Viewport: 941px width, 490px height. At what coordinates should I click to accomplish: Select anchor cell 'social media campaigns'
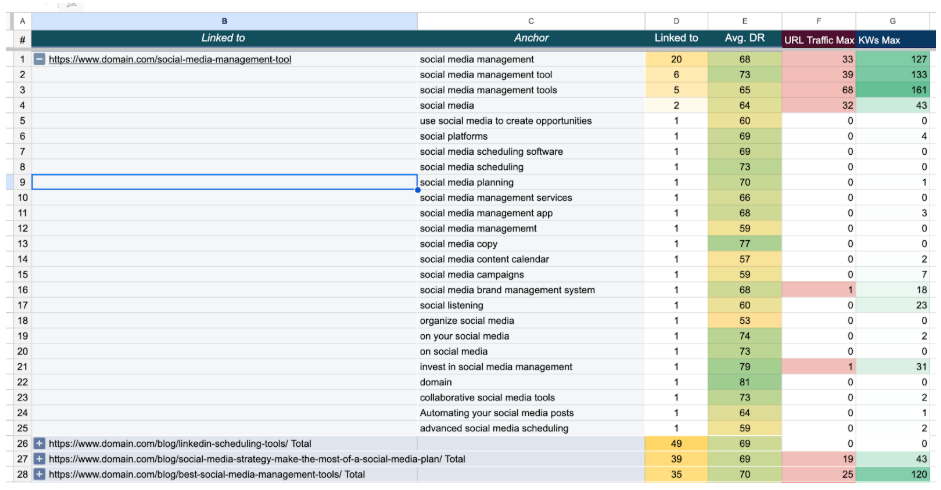click(531, 274)
